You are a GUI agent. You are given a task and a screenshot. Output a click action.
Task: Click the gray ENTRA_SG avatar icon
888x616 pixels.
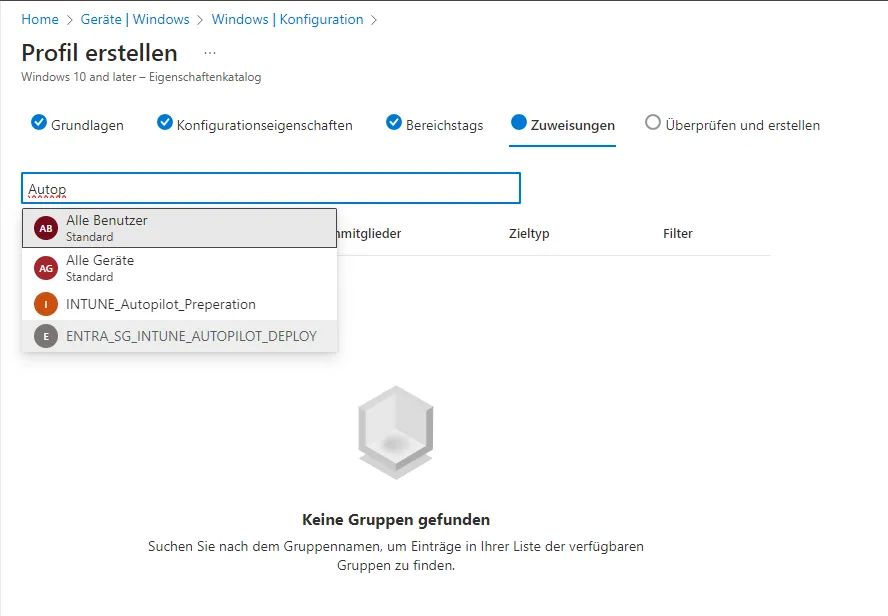coord(46,336)
